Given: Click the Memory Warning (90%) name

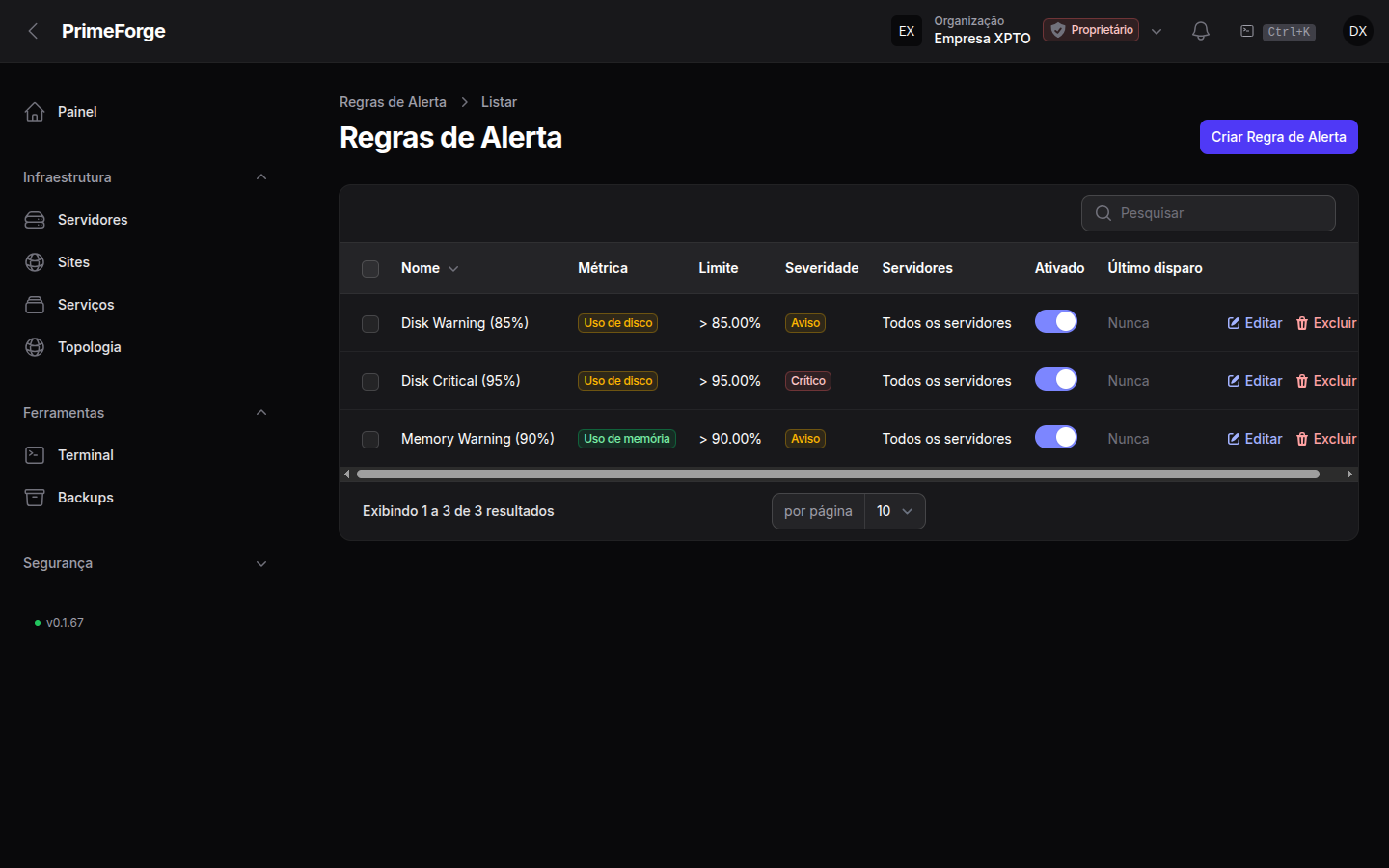Looking at the screenshot, I should pyautogui.click(x=477, y=439).
